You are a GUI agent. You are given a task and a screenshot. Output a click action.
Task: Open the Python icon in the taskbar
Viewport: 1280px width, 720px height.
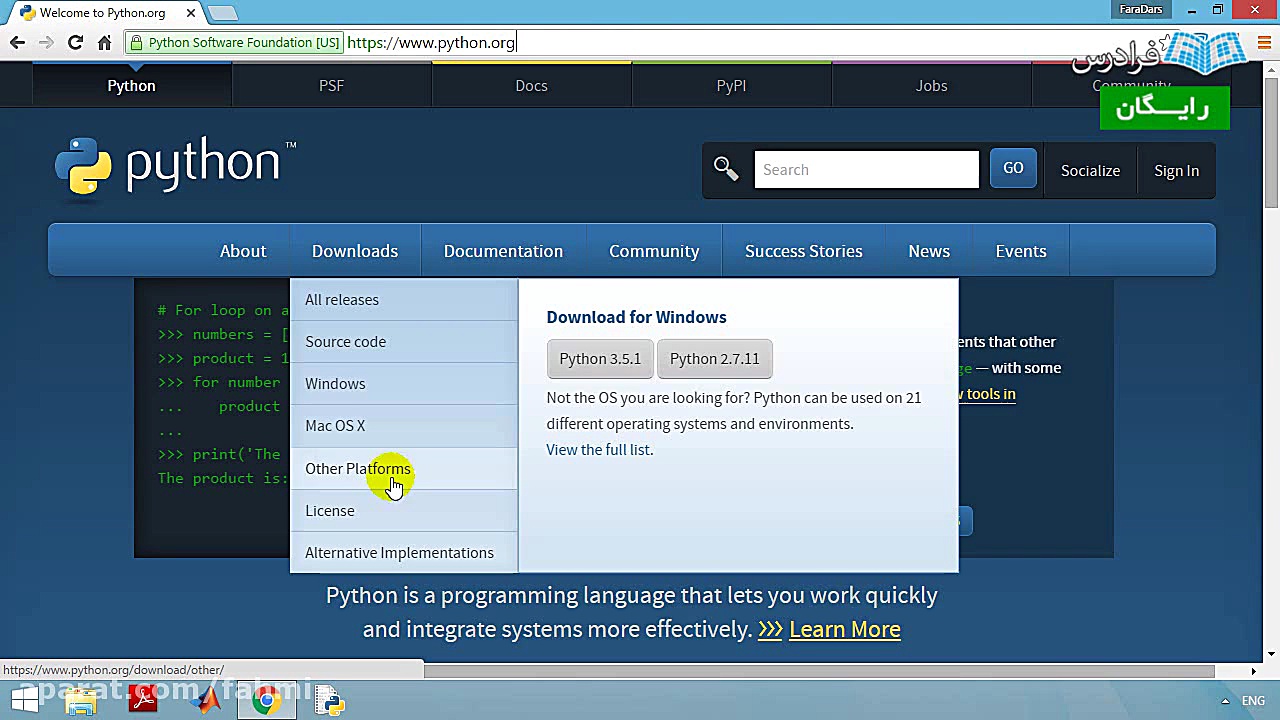[329, 700]
